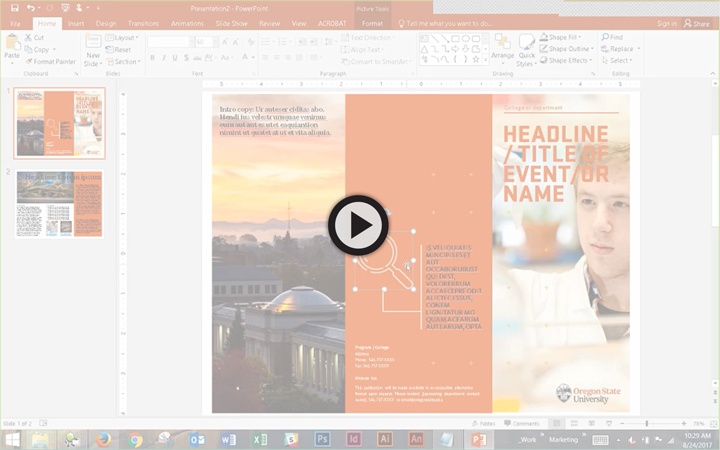Screen dimensions: 720x450
Task: Center the text
Action: (x=276, y=57)
